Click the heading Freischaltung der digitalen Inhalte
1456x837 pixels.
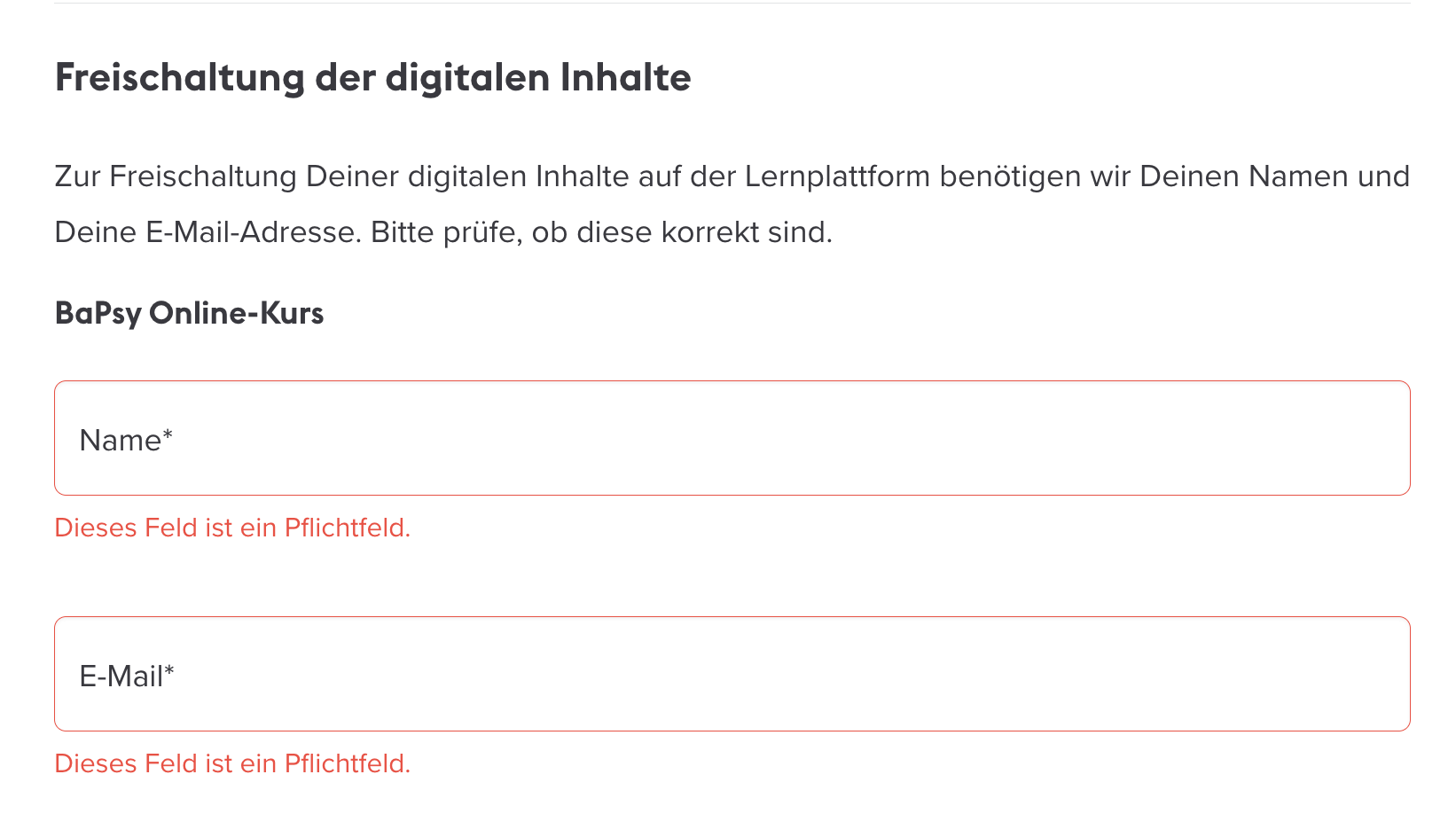coord(372,78)
